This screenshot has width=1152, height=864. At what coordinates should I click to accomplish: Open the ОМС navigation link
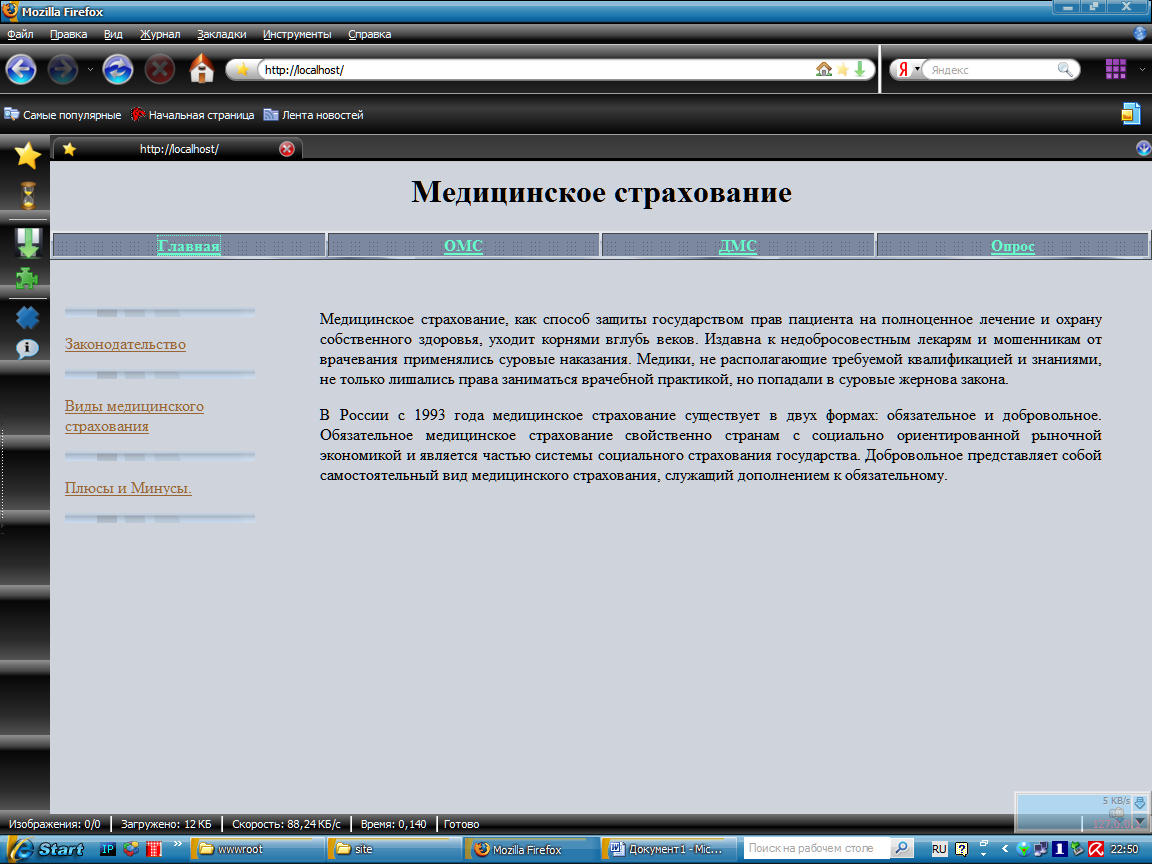coord(463,246)
